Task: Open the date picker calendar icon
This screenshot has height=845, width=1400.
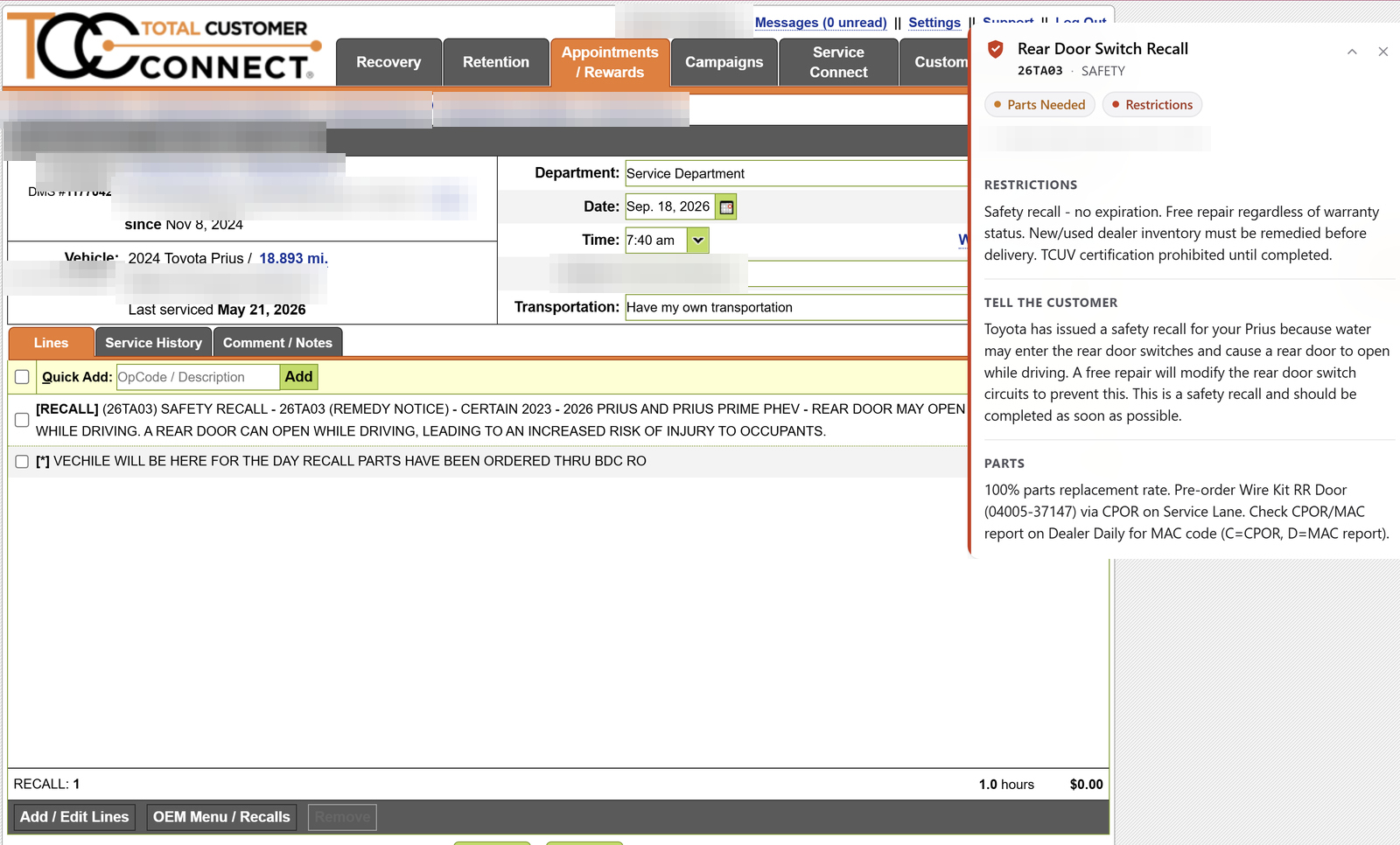Action: (726, 207)
